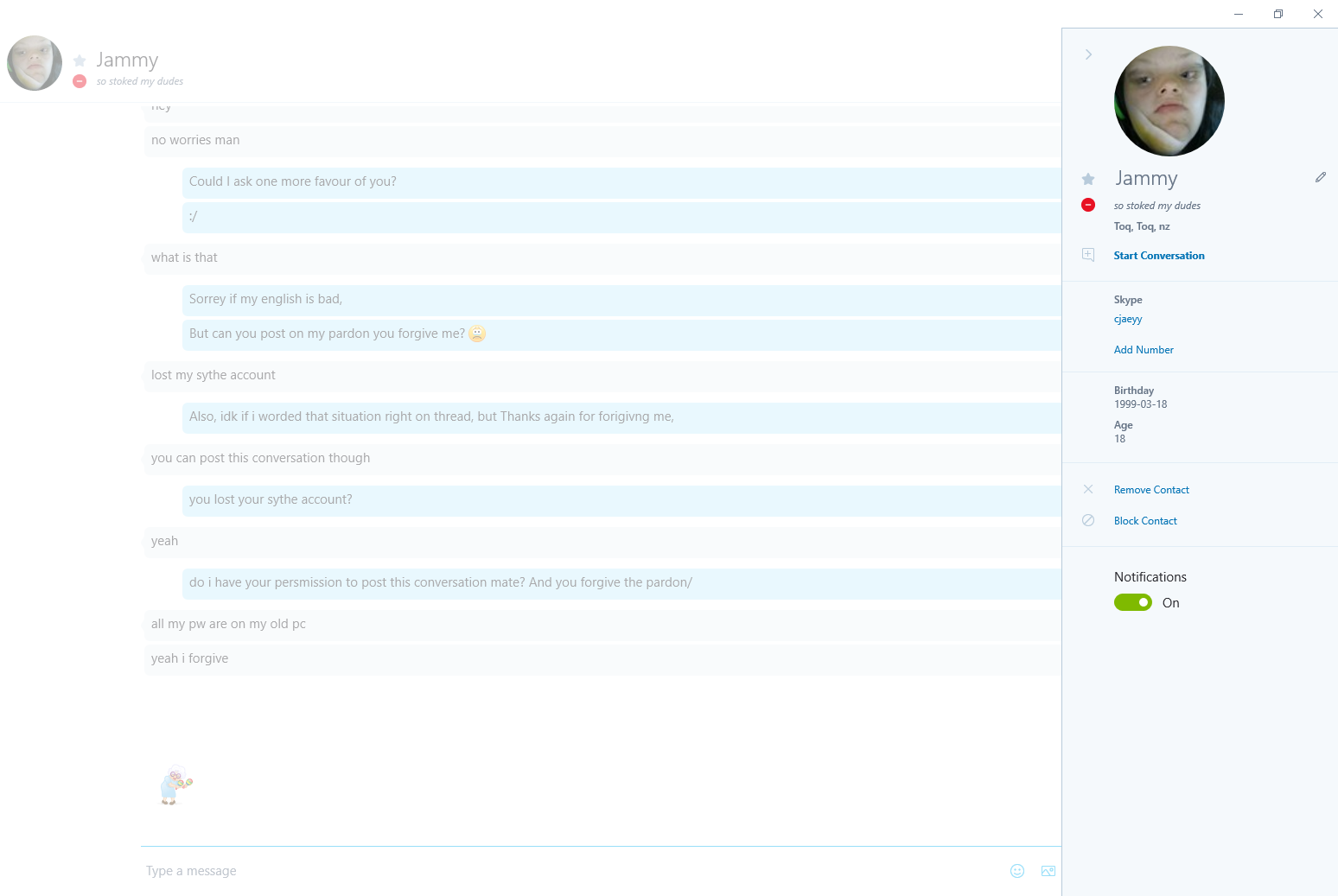The width and height of the screenshot is (1338, 896).
Task: Click the granny emoticon sticker in chat
Action: [x=175, y=785]
